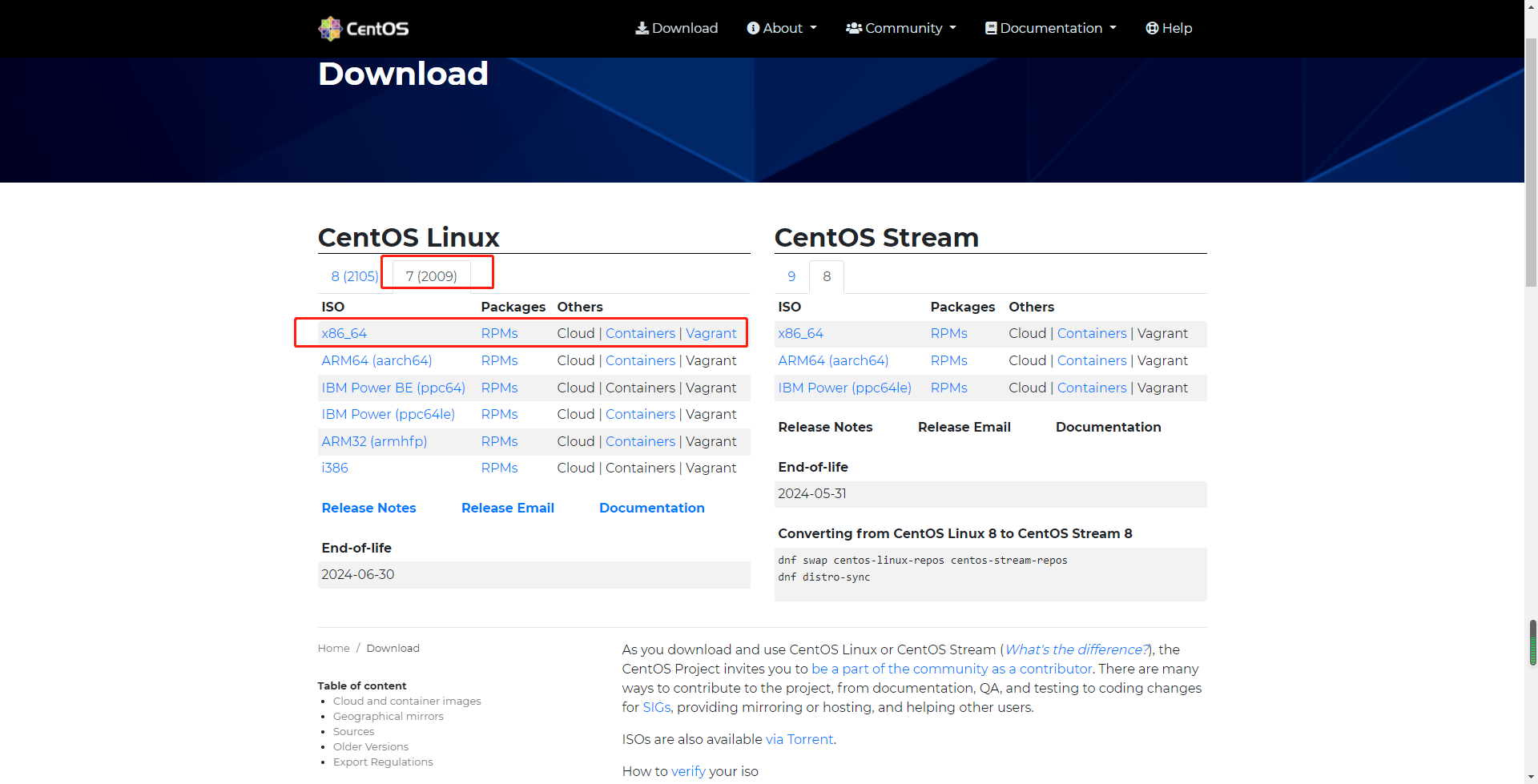The height and width of the screenshot is (784, 1538).
Task: Expand the Documentation dropdown caret
Action: [1113, 28]
